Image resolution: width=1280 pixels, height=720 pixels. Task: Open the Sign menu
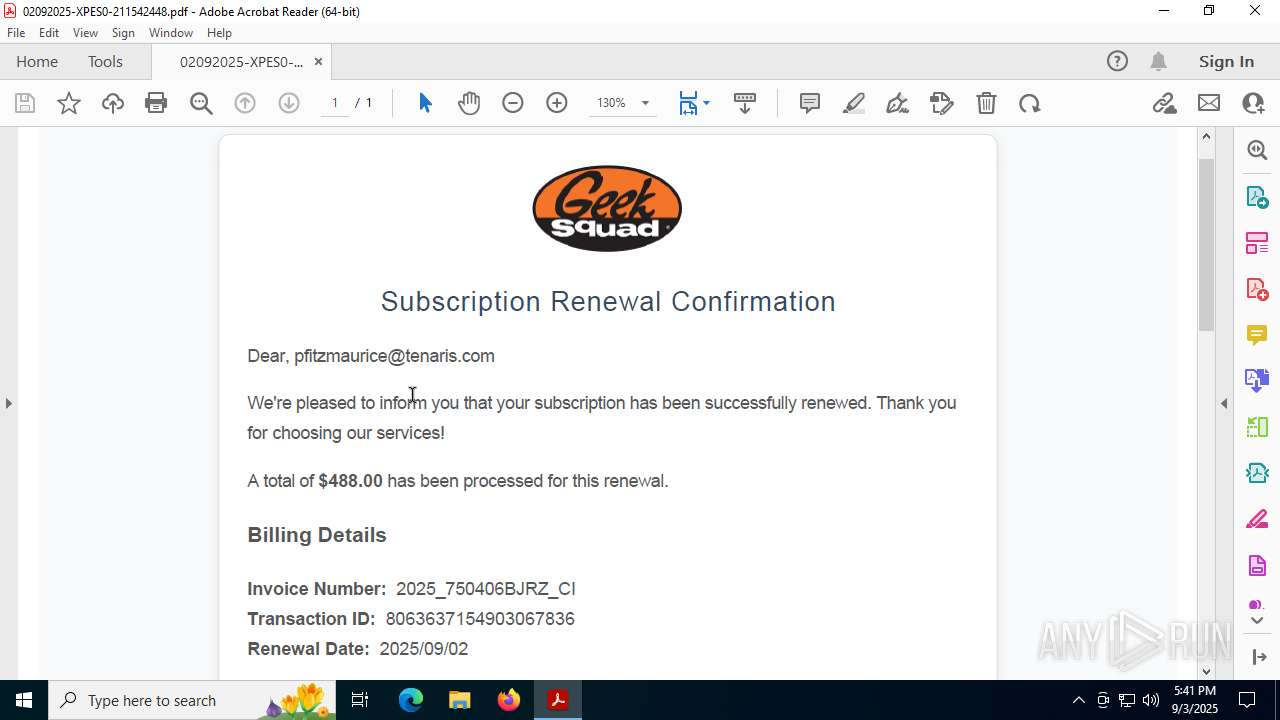124,33
